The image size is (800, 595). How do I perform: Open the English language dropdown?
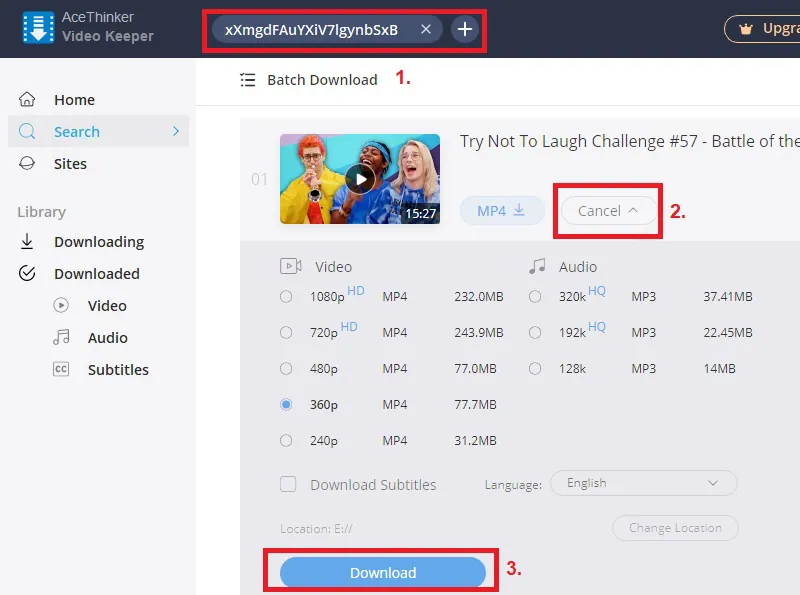(x=643, y=482)
